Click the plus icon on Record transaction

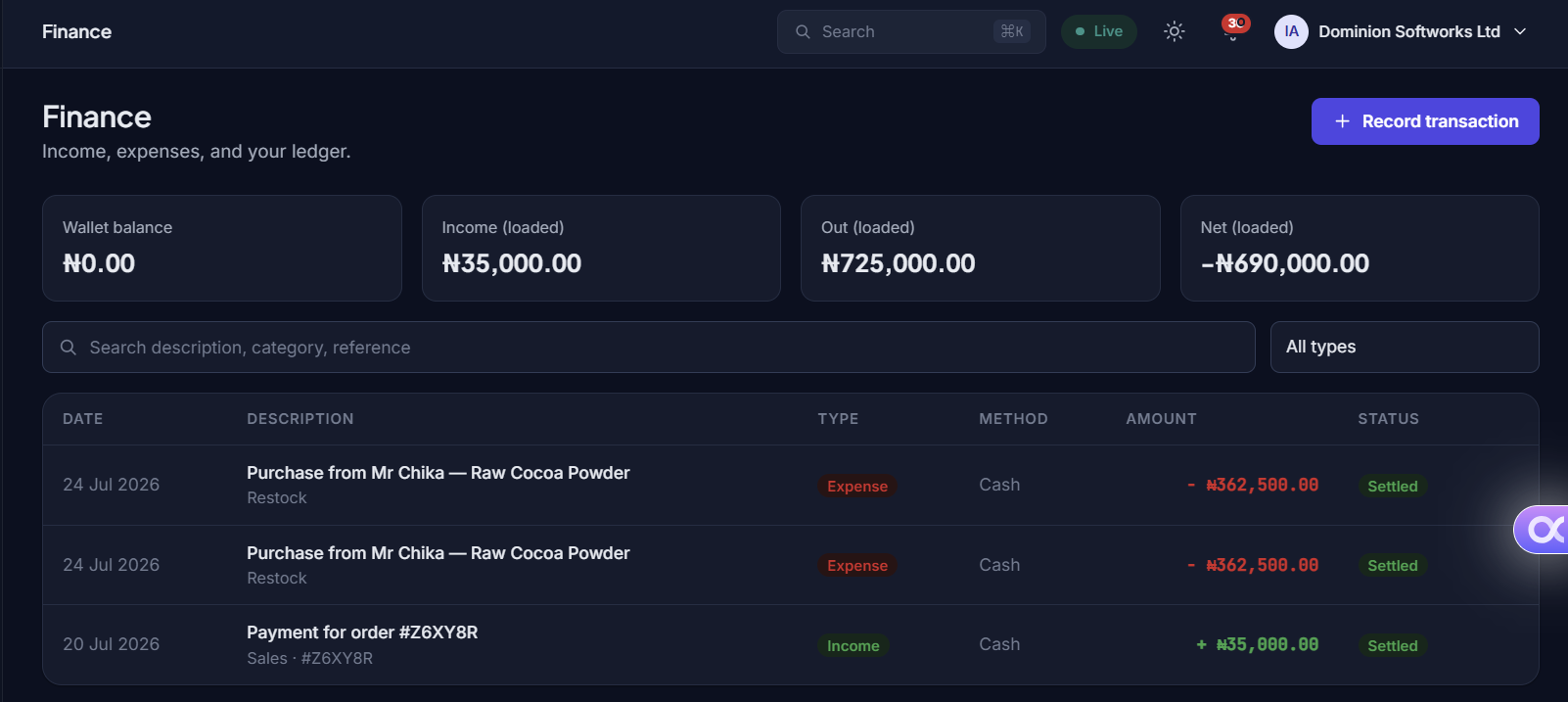(1342, 121)
